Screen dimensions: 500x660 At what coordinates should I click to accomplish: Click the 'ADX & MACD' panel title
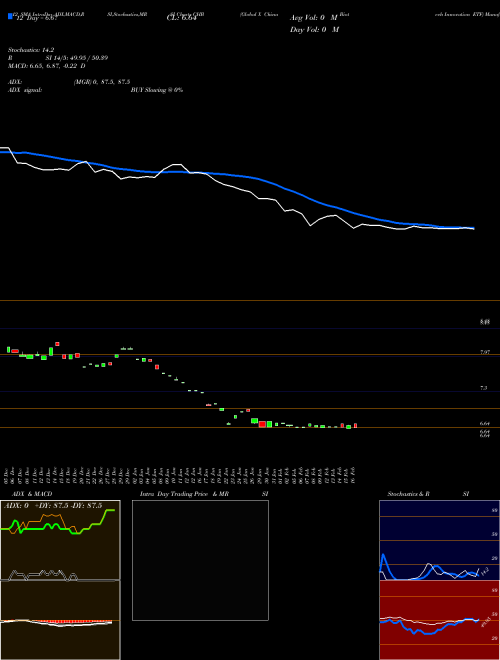32,494
